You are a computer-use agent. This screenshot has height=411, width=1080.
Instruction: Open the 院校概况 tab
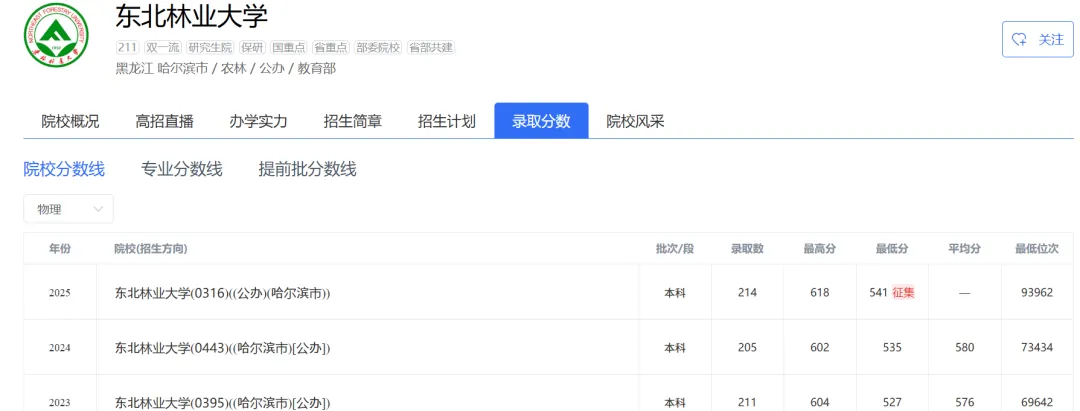[70, 122]
